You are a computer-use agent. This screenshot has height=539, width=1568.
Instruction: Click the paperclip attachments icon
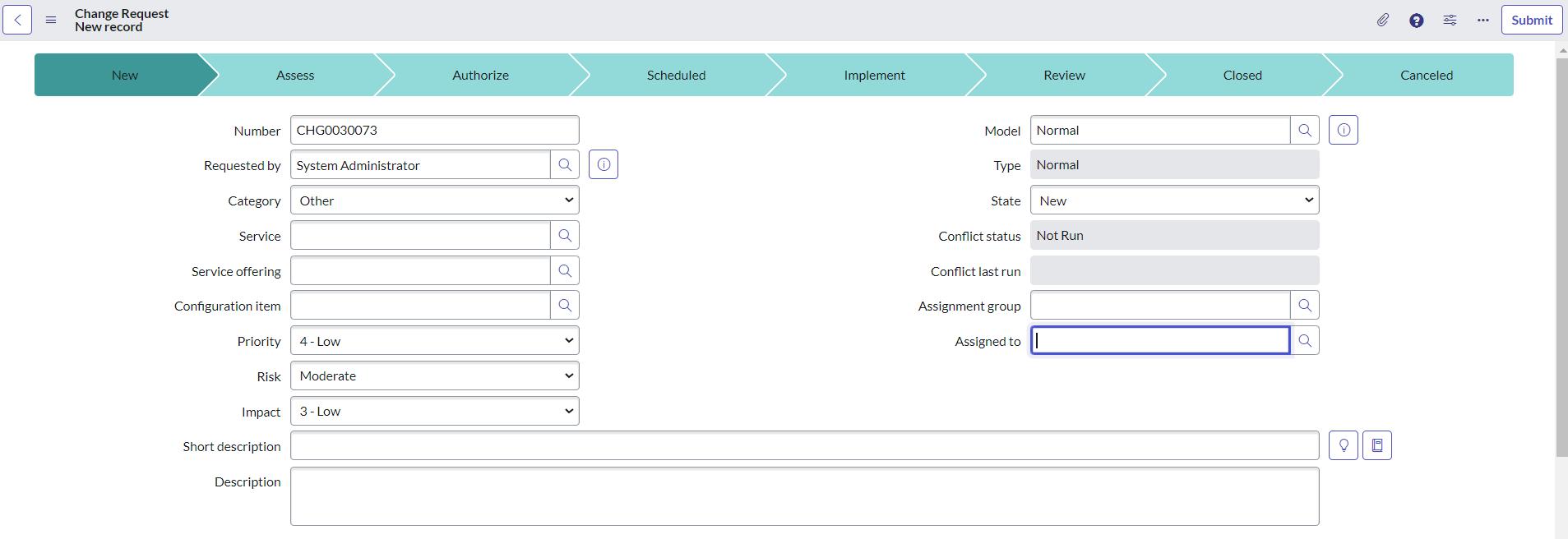click(x=1383, y=20)
